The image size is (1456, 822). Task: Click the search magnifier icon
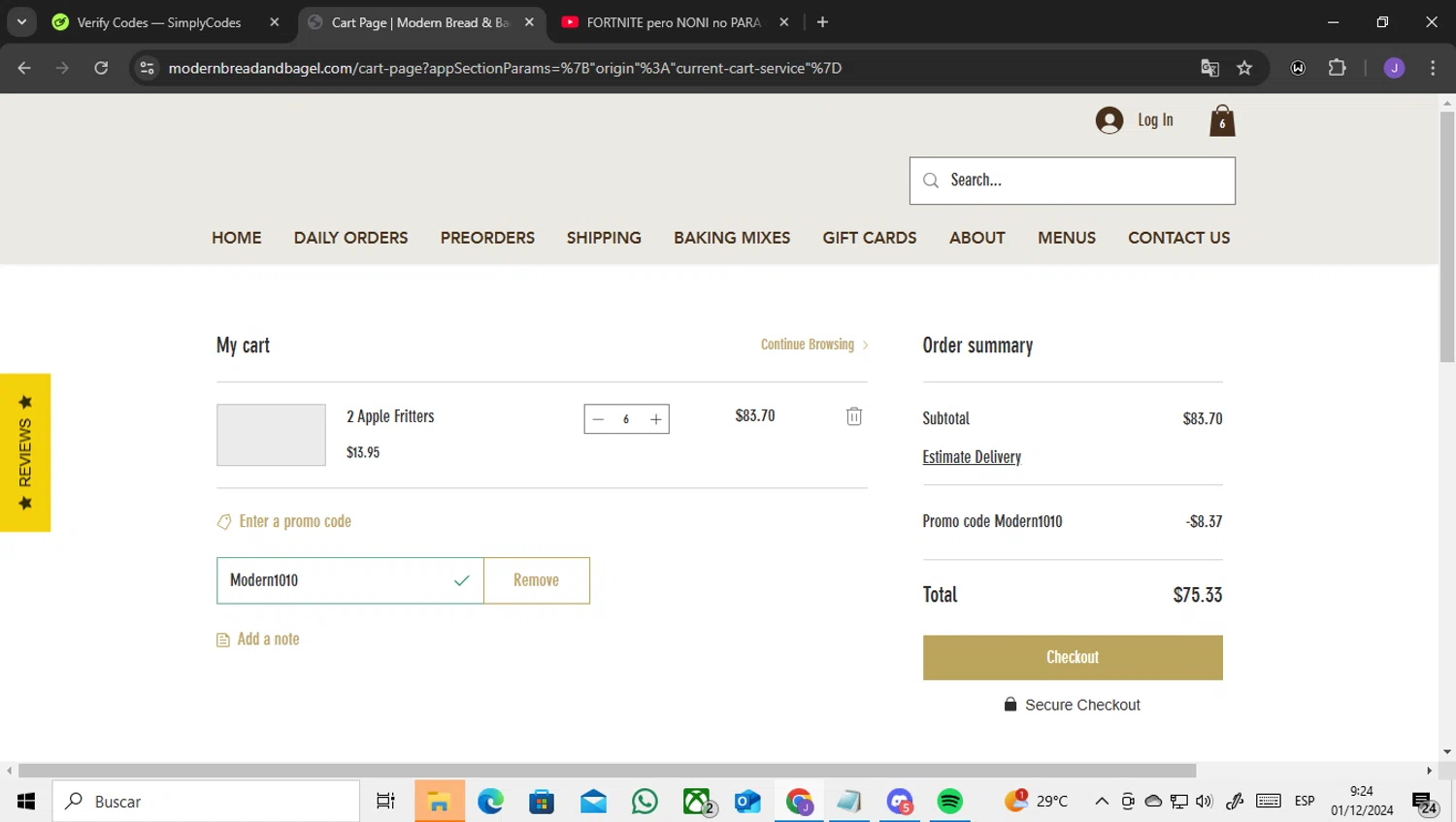(x=931, y=181)
